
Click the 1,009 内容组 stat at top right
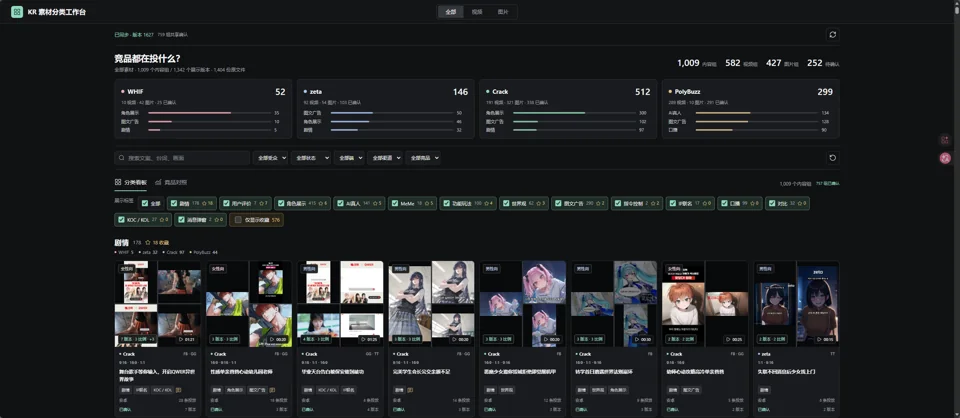click(697, 63)
